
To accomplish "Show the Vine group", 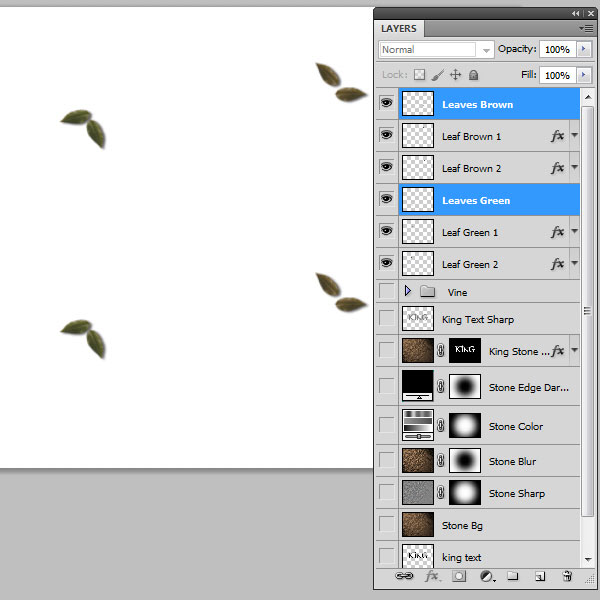I will [386, 291].
